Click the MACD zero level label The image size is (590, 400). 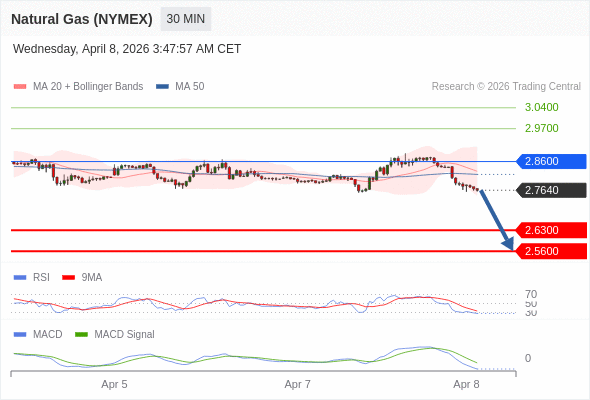528,358
